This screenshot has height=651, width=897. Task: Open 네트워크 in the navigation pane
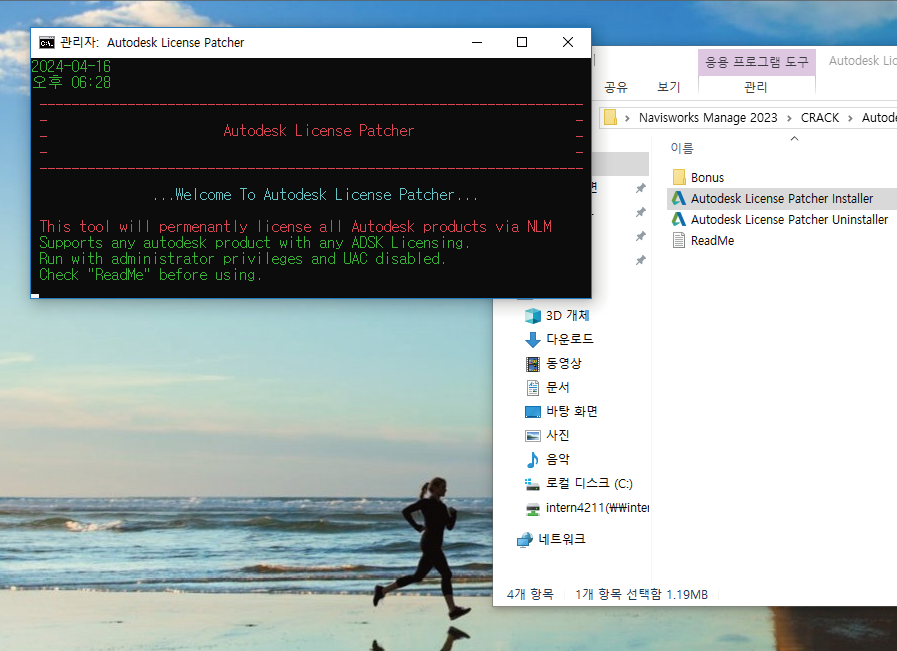coord(562,539)
